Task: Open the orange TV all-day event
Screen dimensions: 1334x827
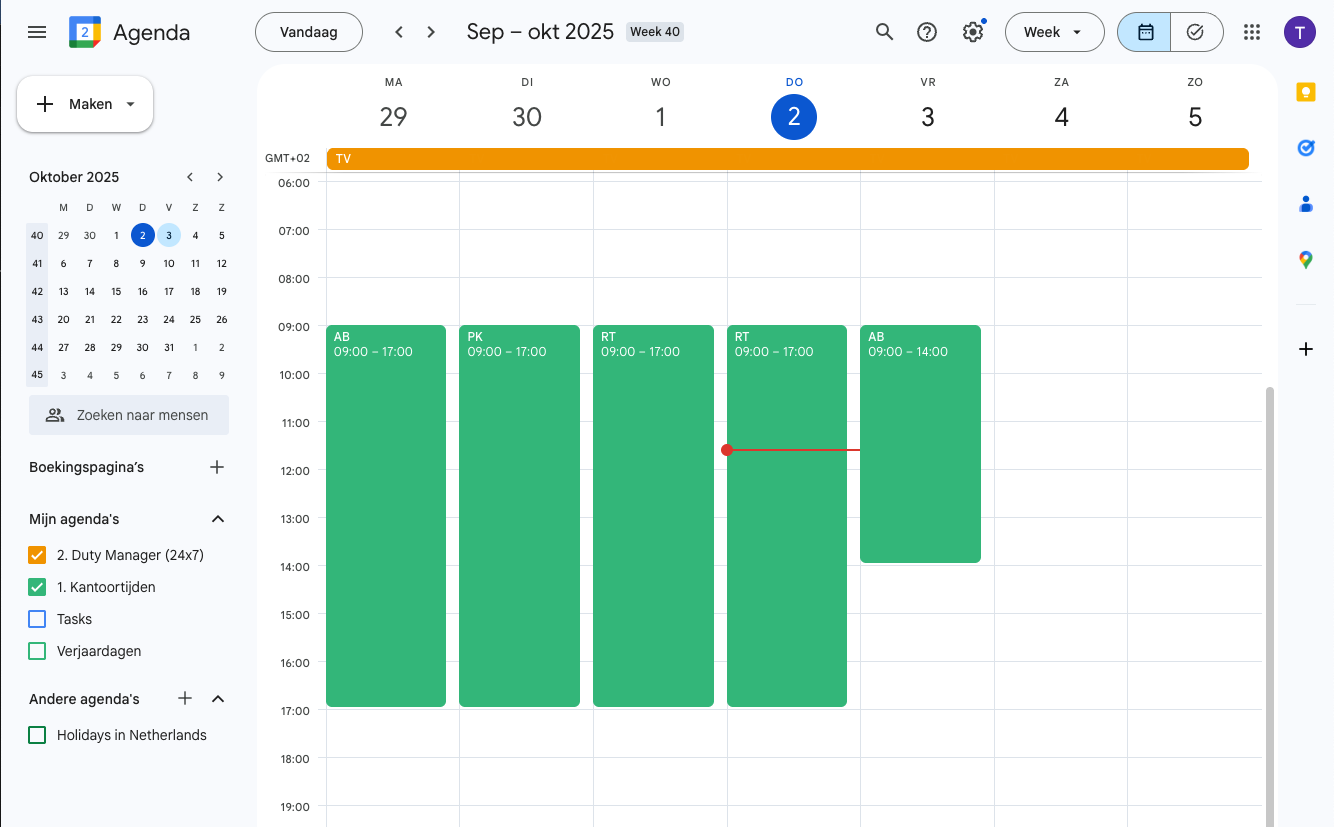Action: 787,159
